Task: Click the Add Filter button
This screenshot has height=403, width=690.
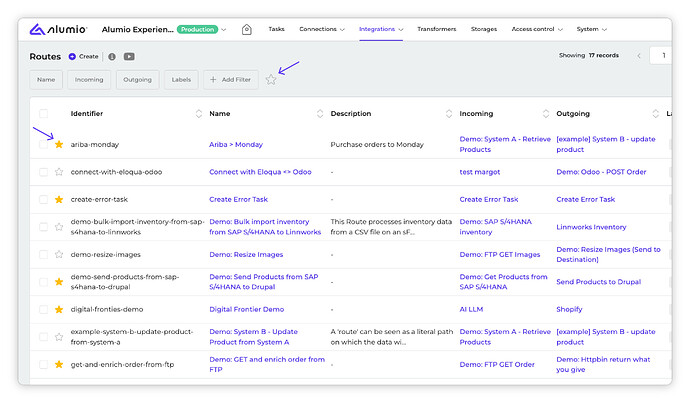Action: (x=231, y=80)
